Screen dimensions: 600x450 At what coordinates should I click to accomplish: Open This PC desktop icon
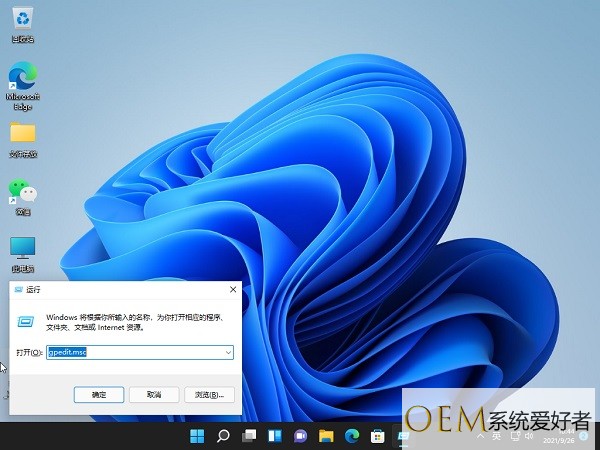22,249
